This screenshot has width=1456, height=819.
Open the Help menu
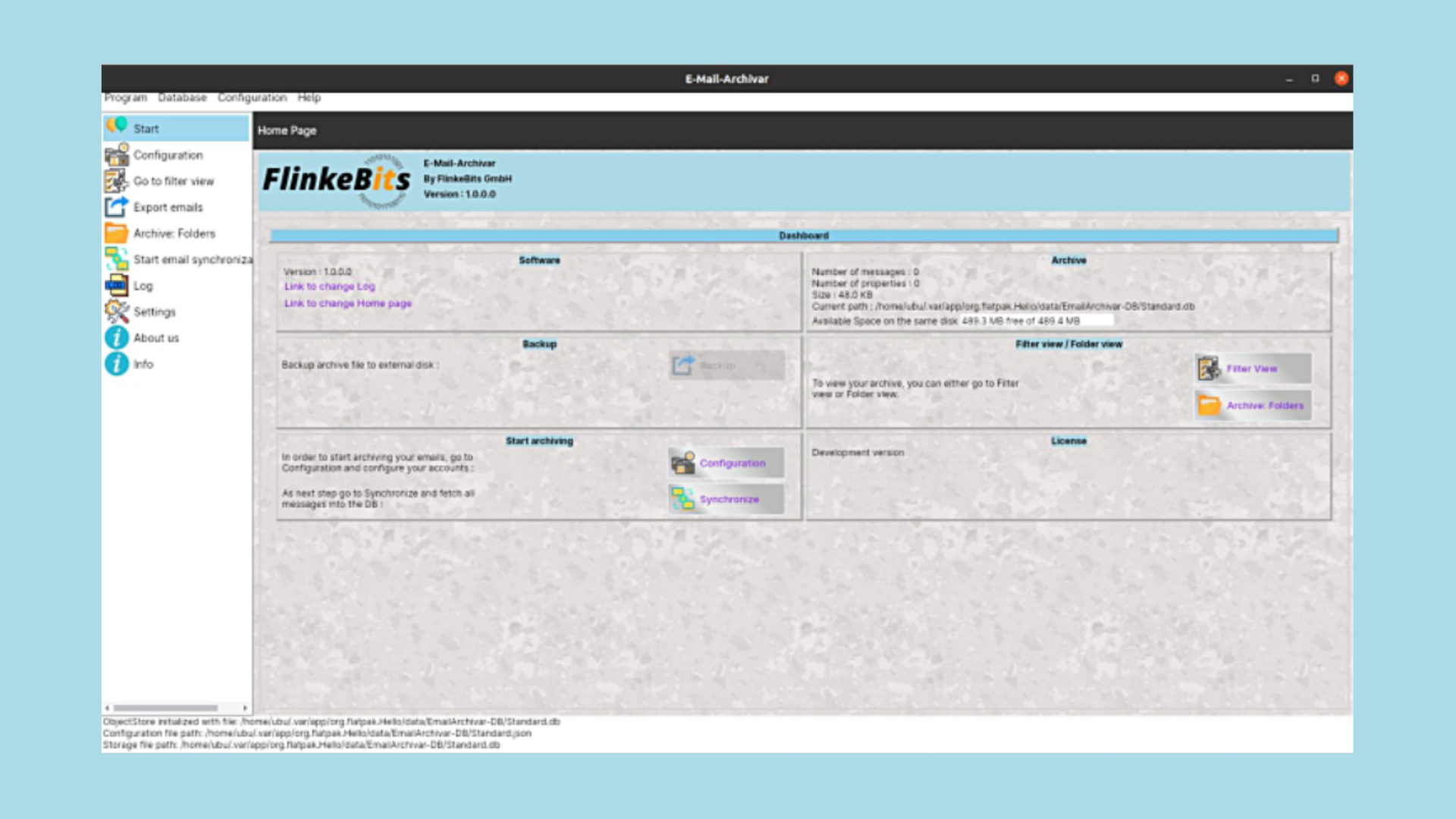(x=309, y=98)
